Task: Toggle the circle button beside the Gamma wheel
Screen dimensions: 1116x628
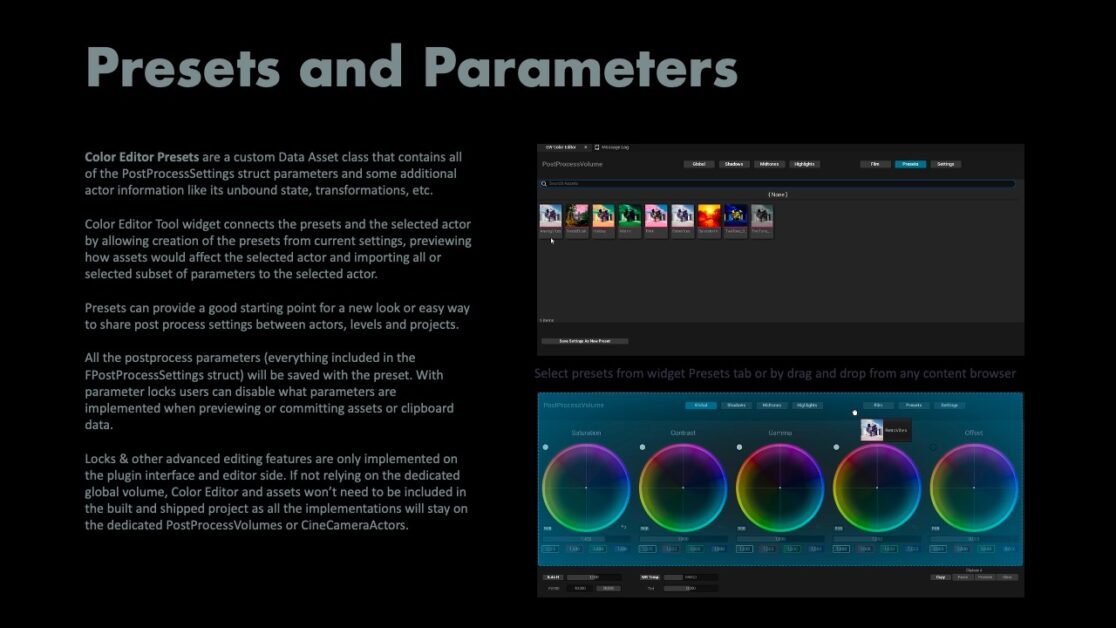Action: pos(739,447)
